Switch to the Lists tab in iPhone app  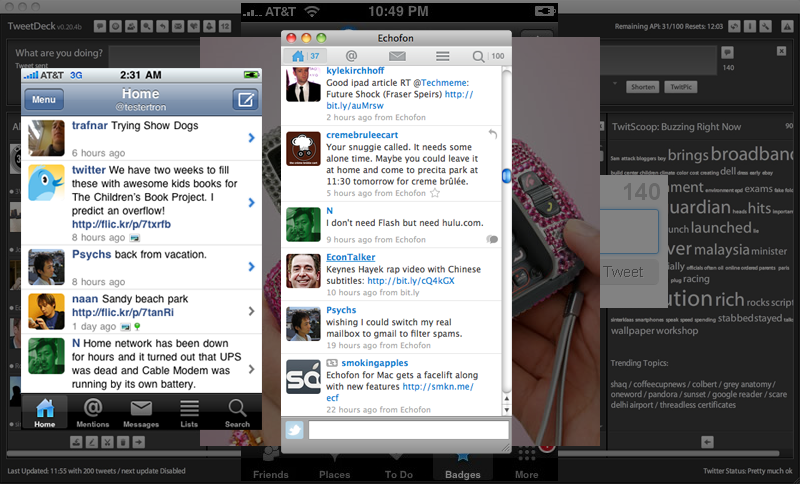coord(189,412)
